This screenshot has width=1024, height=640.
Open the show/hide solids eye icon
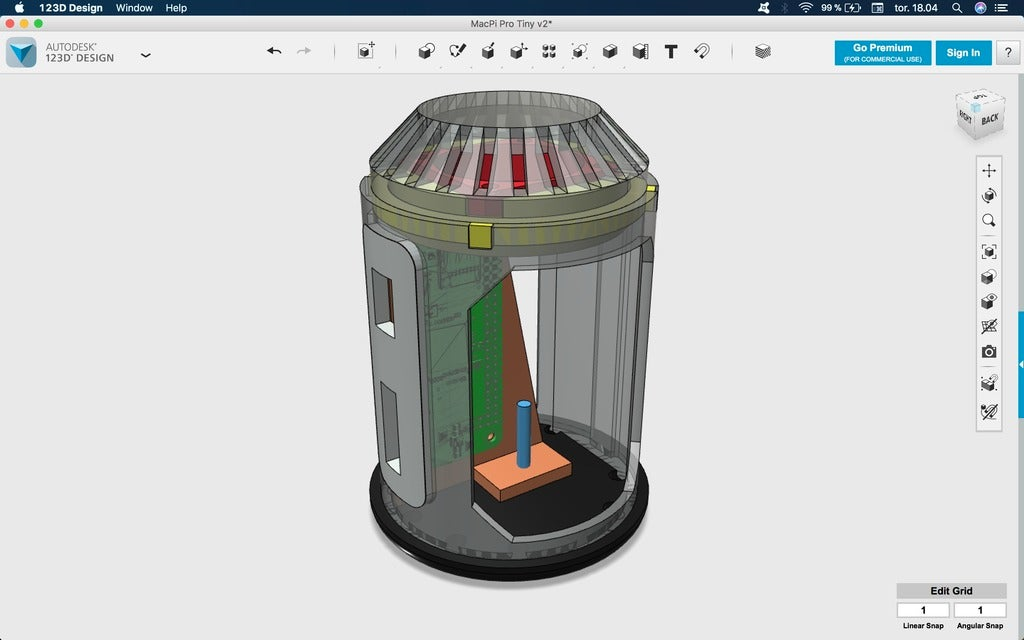(x=989, y=302)
